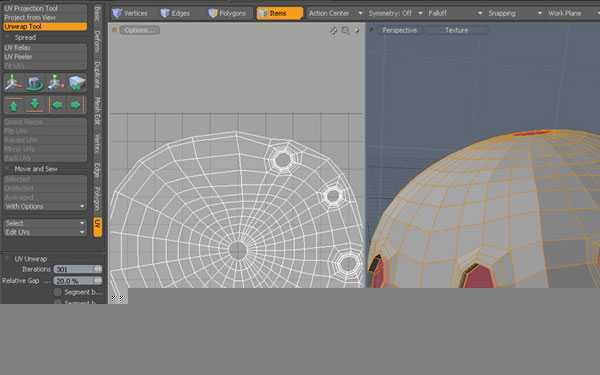Switch to Vertices selection mode
600x375 pixels.
[130, 13]
